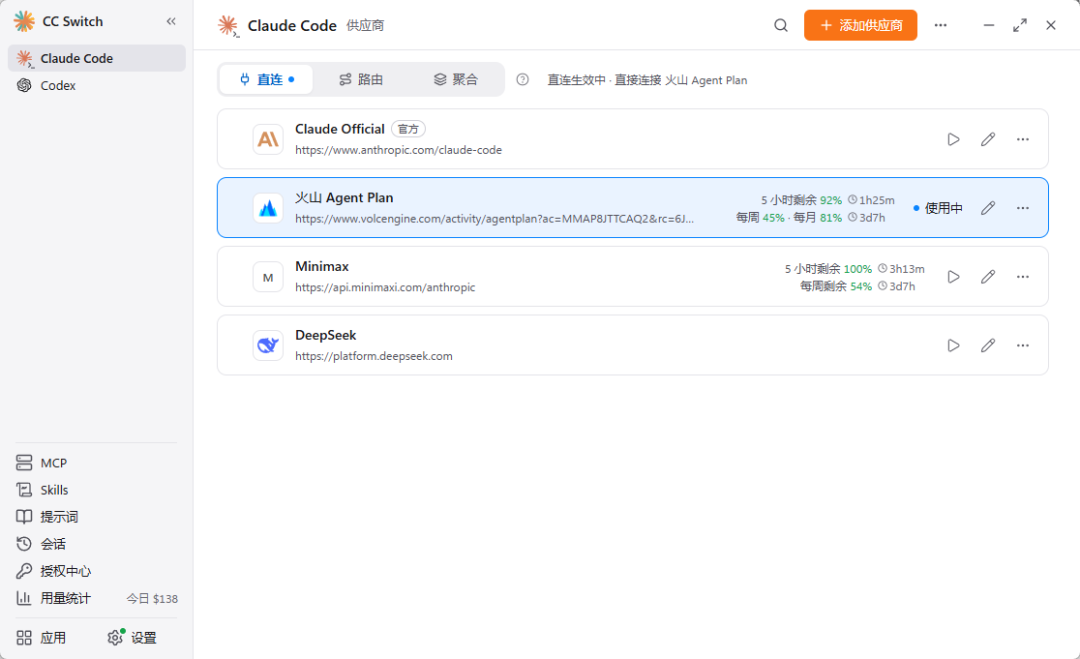
Task: Click the 今日 $138 usage value
Action: [152, 599]
